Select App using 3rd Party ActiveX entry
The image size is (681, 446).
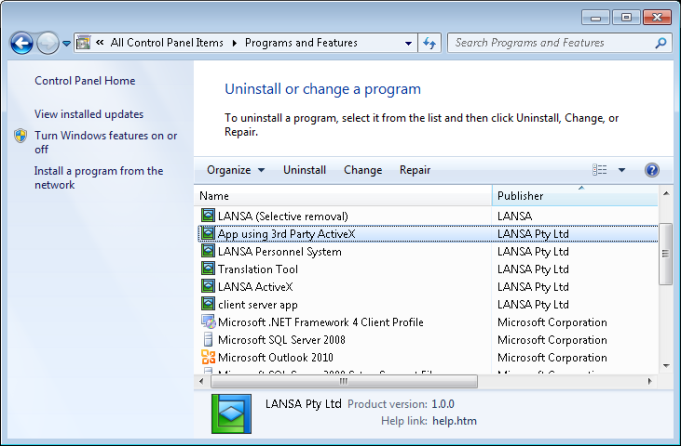(x=286, y=234)
